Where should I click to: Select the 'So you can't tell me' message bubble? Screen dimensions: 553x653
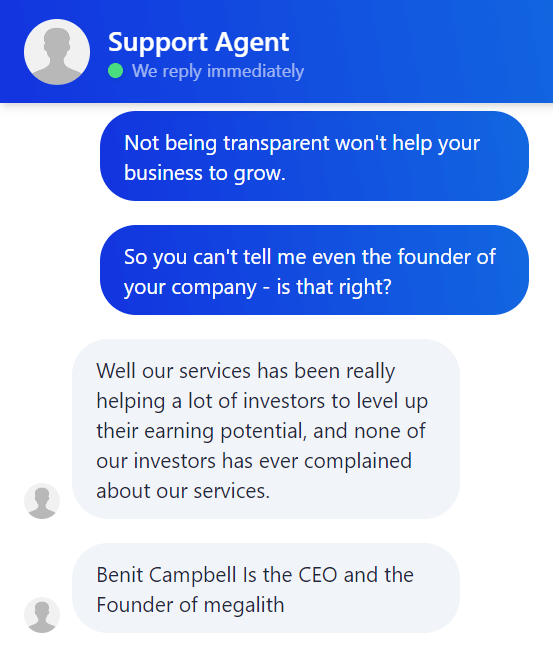[314, 270]
